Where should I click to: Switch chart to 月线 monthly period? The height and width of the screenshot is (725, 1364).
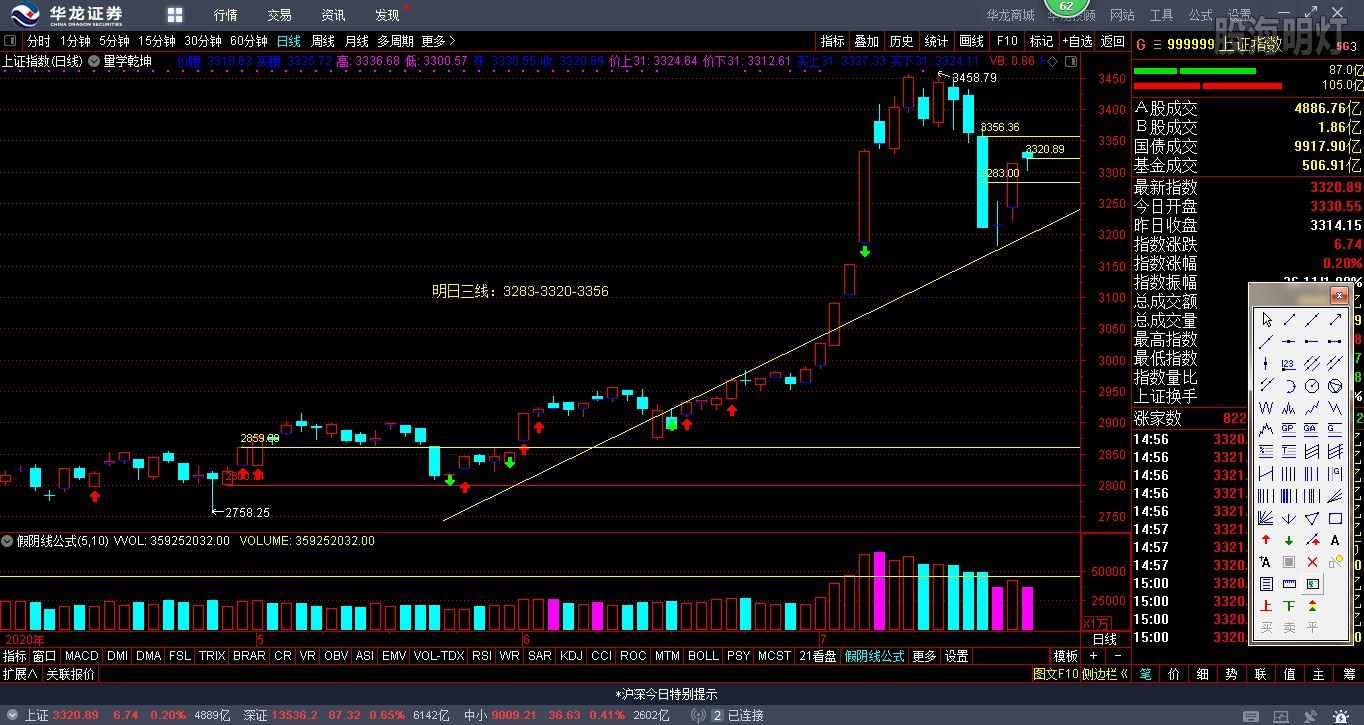tap(357, 41)
